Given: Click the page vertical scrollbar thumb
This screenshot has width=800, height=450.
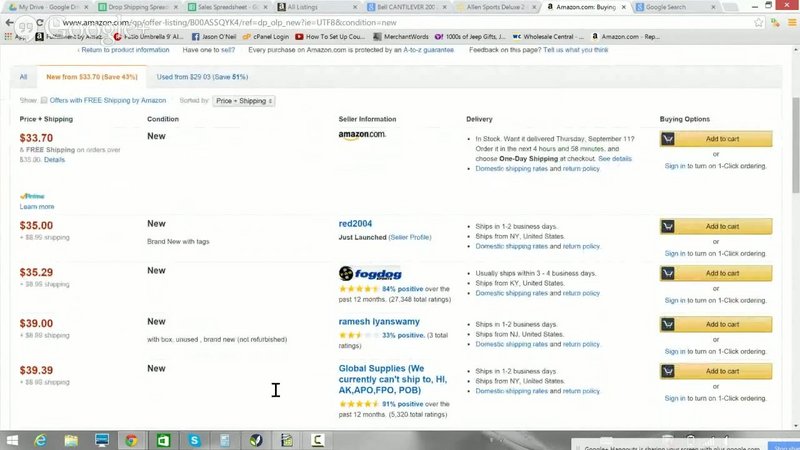Looking at the screenshot, I should pyautogui.click(x=796, y=145).
